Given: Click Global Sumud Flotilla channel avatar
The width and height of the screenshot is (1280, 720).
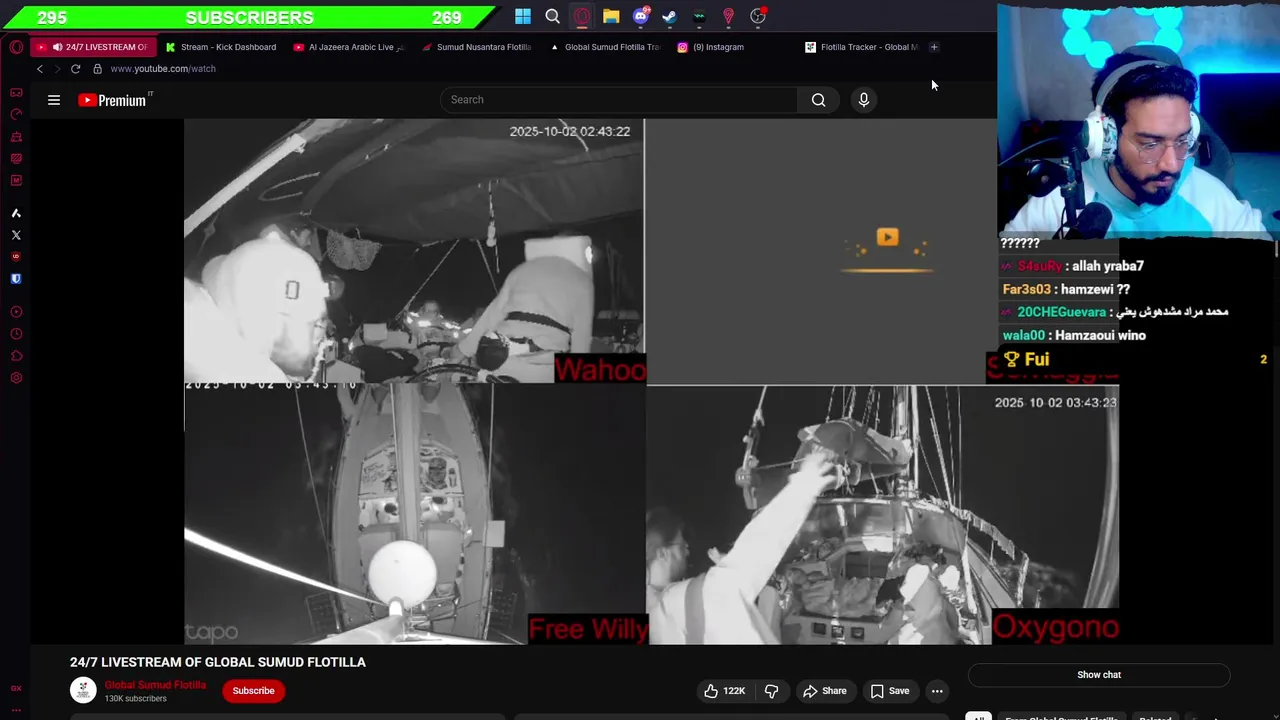Looking at the screenshot, I should (83, 690).
